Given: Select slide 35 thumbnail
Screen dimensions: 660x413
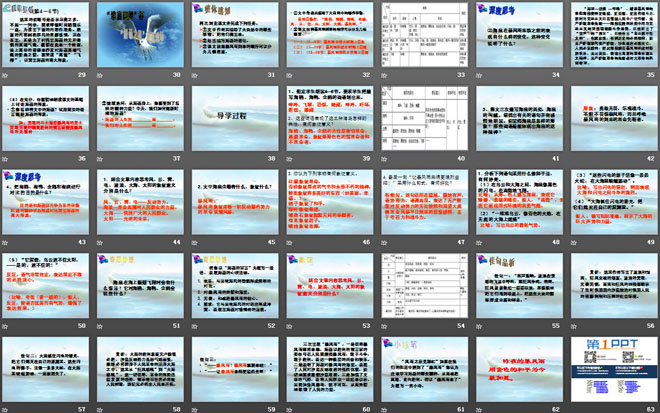Looking at the screenshot, I should pos(614,35).
